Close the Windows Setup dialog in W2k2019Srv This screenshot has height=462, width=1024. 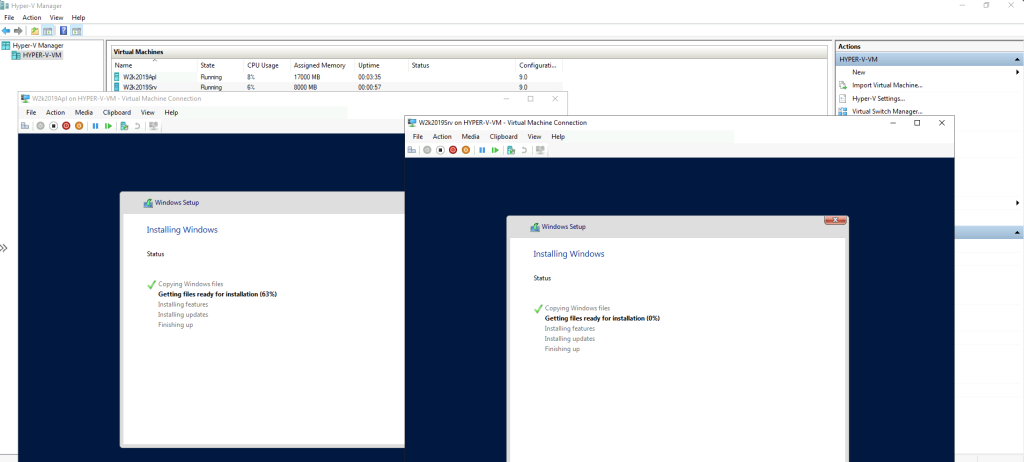pos(835,220)
